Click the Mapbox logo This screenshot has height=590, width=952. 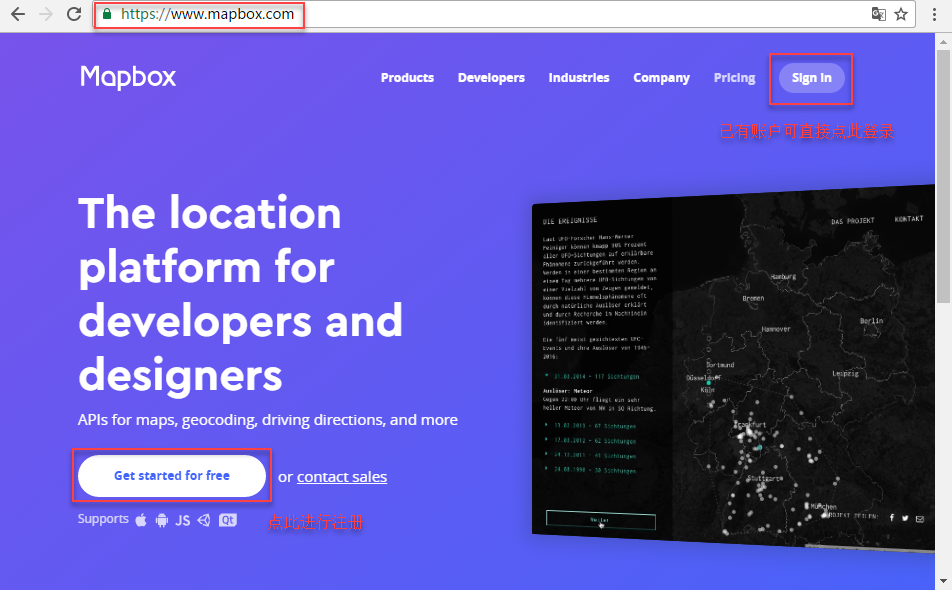coord(127,77)
